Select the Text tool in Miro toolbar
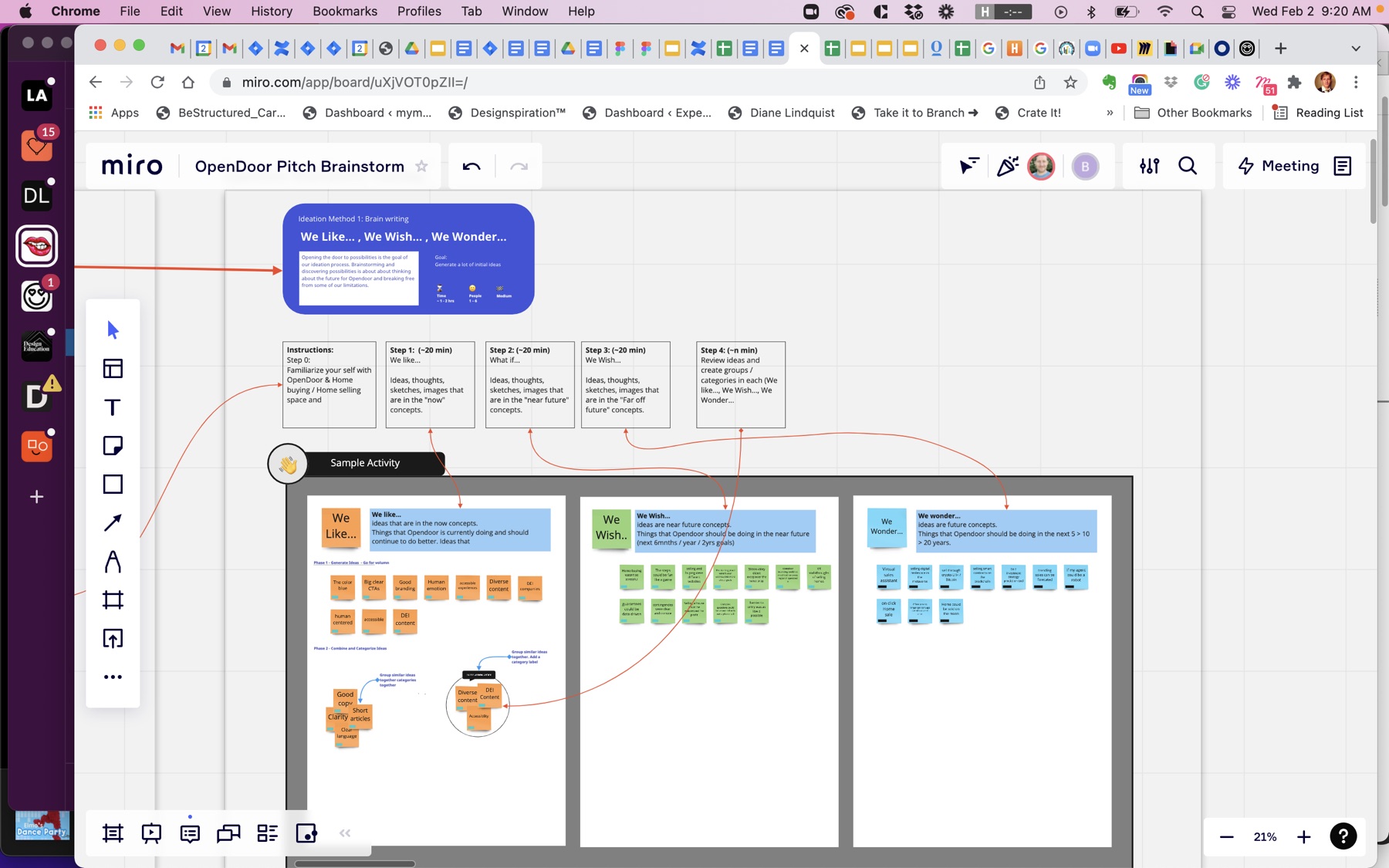This screenshot has width=1389, height=868. pyautogui.click(x=113, y=407)
